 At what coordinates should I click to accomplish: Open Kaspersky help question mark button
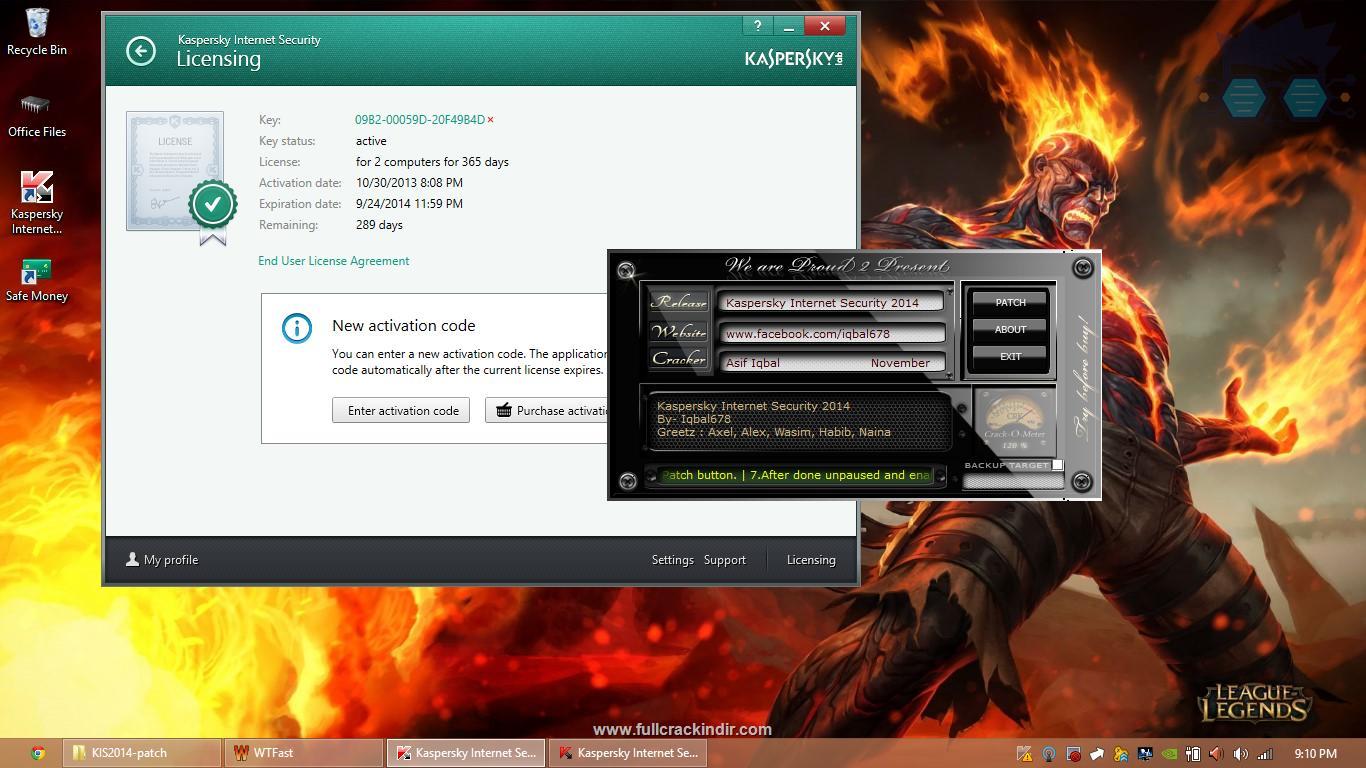coord(757,26)
